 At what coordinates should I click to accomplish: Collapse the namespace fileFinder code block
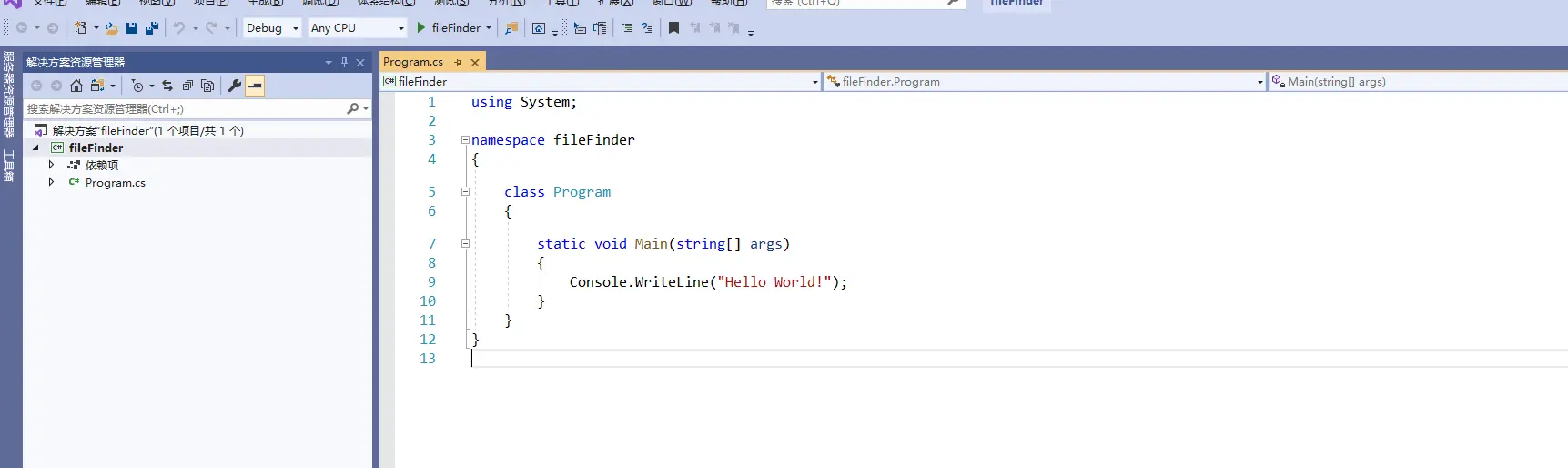(465, 140)
